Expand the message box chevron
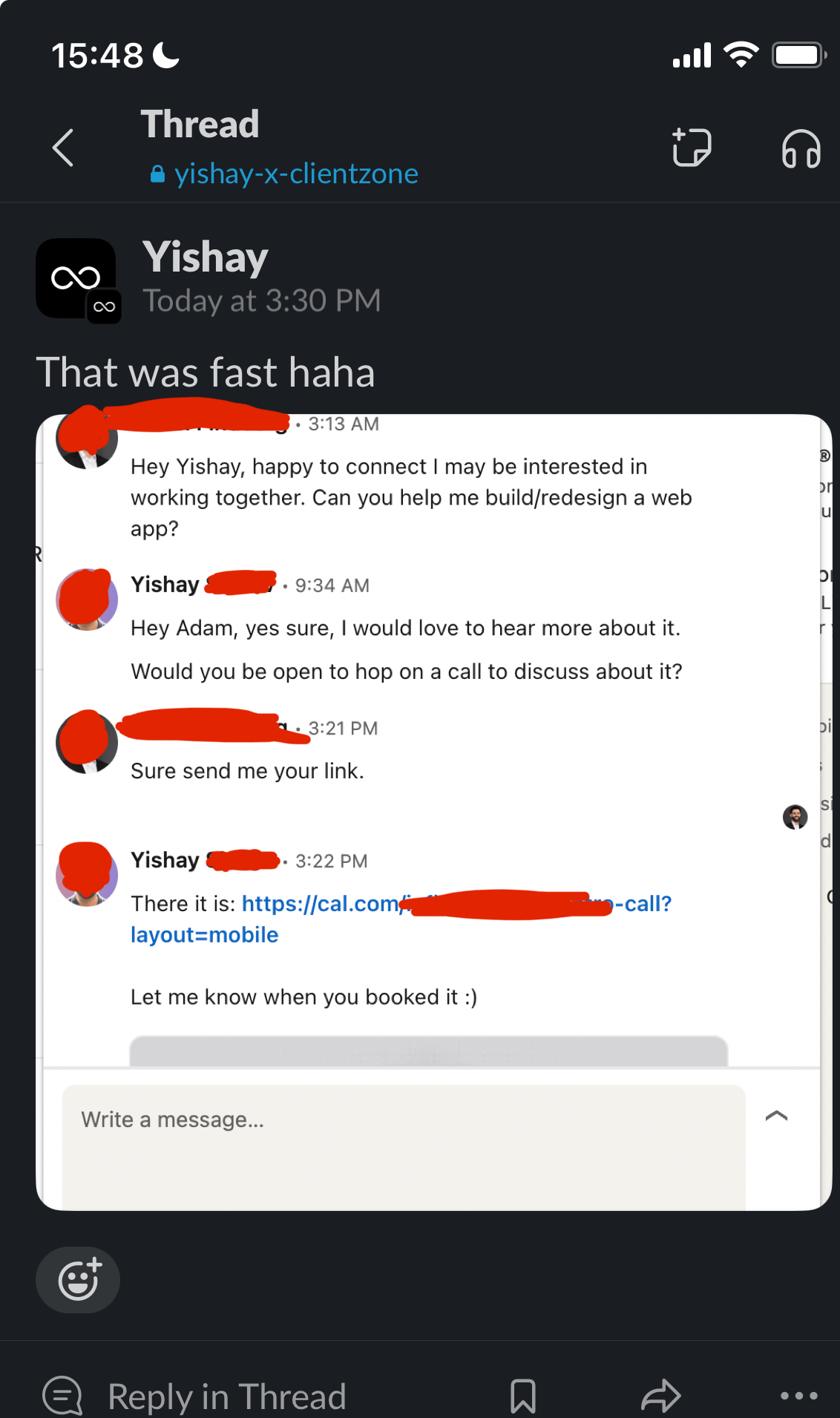840x1418 pixels. tap(776, 1116)
